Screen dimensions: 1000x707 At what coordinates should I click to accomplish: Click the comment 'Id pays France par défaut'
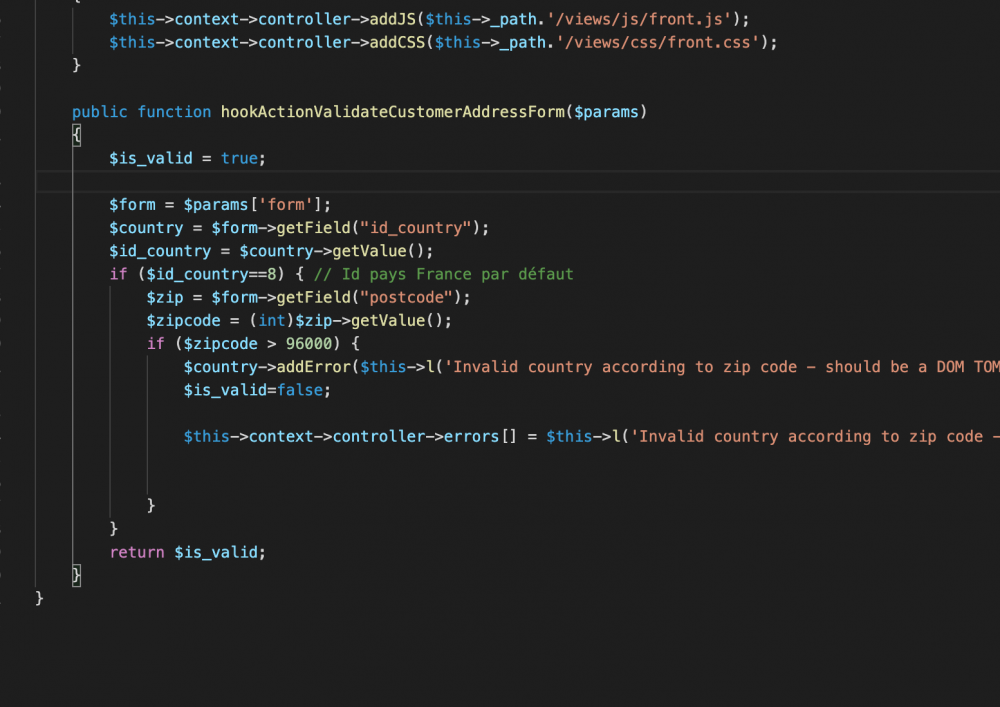click(x=443, y=274)
